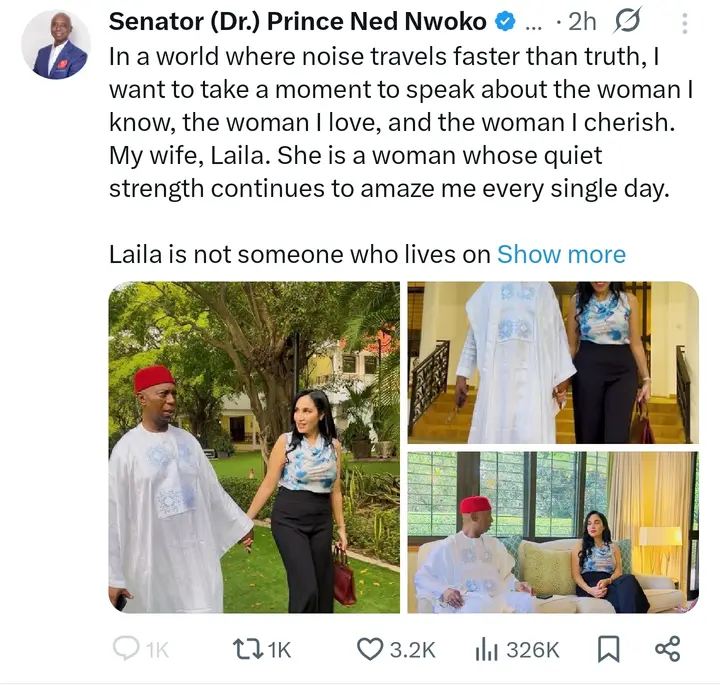Open Senator (Dr.) Prince Ned Nwoko's name
The width and height of the screenshot is (720, 685).
(297, 22)
